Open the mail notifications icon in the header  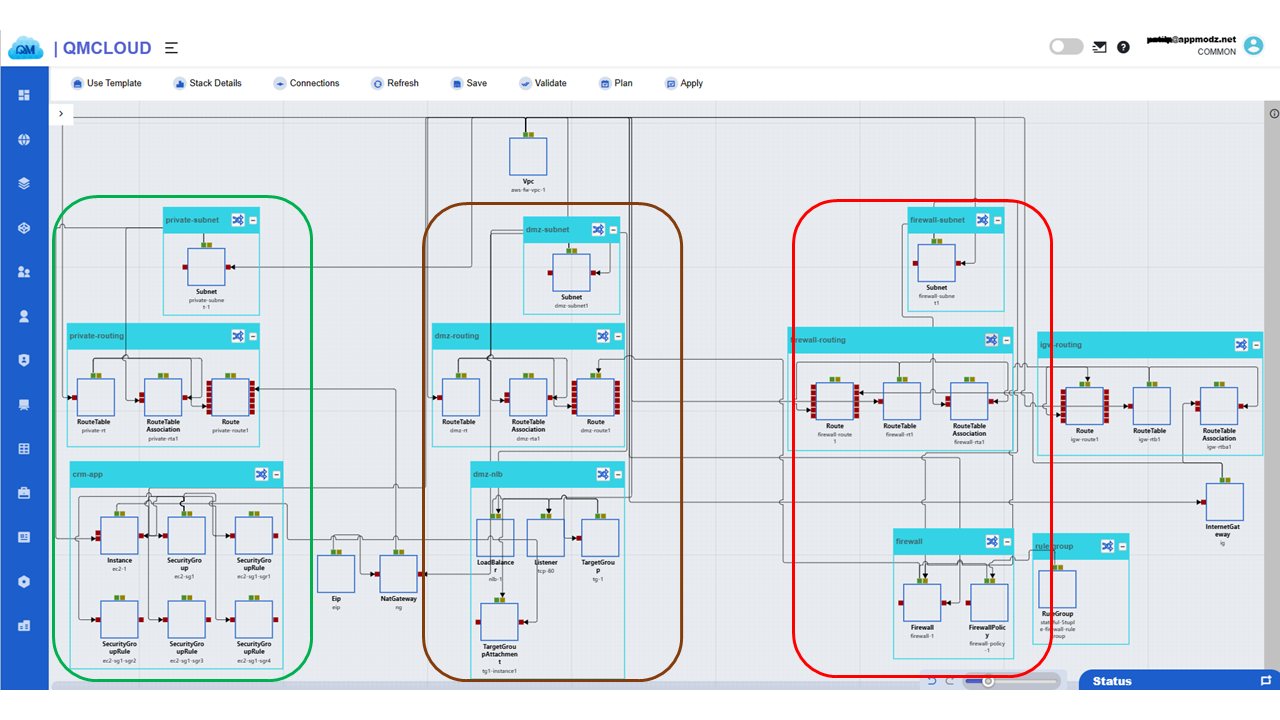click(x=1099, y=46)
